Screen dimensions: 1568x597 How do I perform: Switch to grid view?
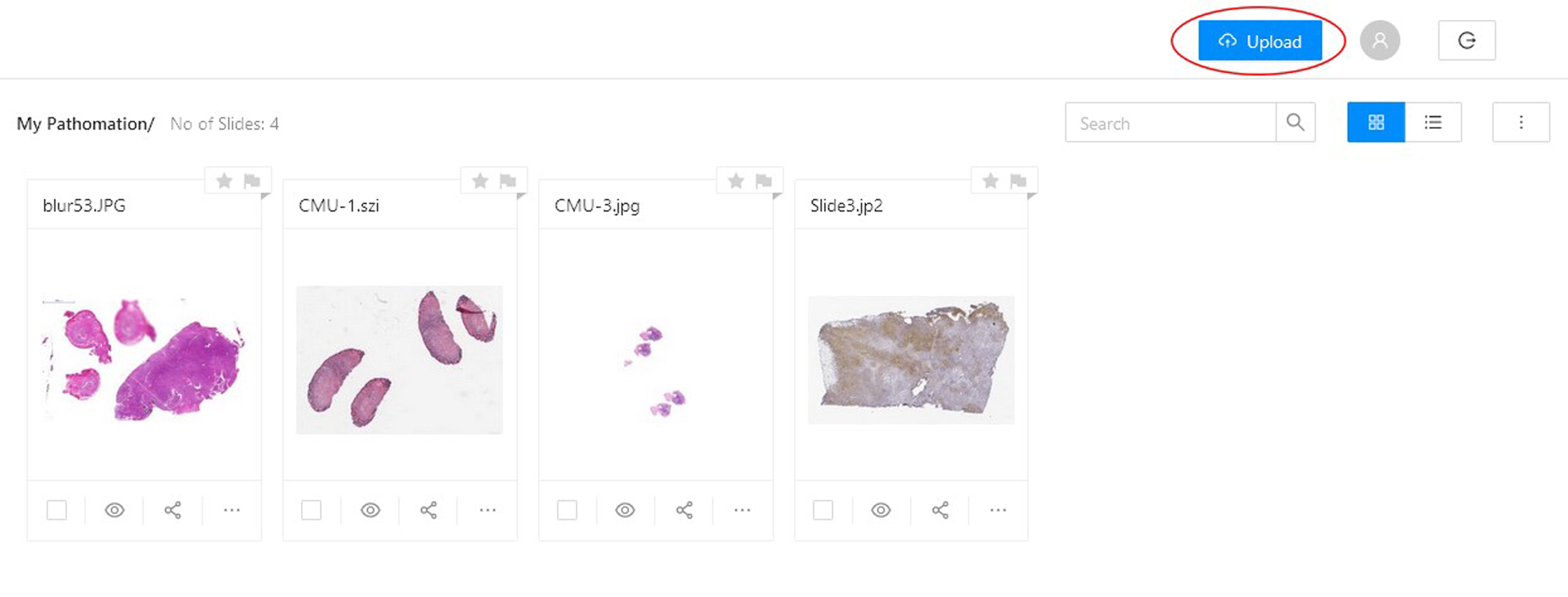[x=1376, y=122]
